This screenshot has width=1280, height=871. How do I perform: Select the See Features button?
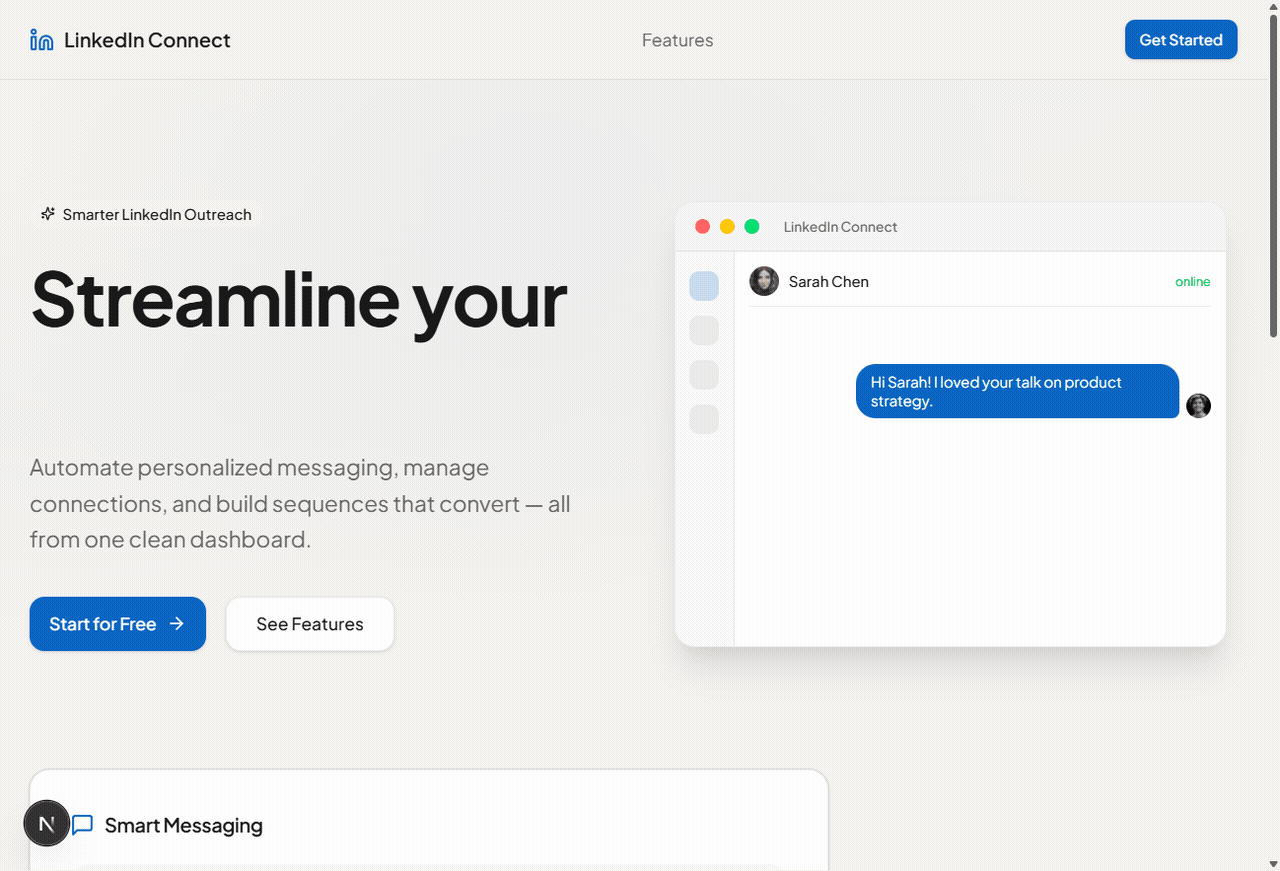tap(310, 624)
